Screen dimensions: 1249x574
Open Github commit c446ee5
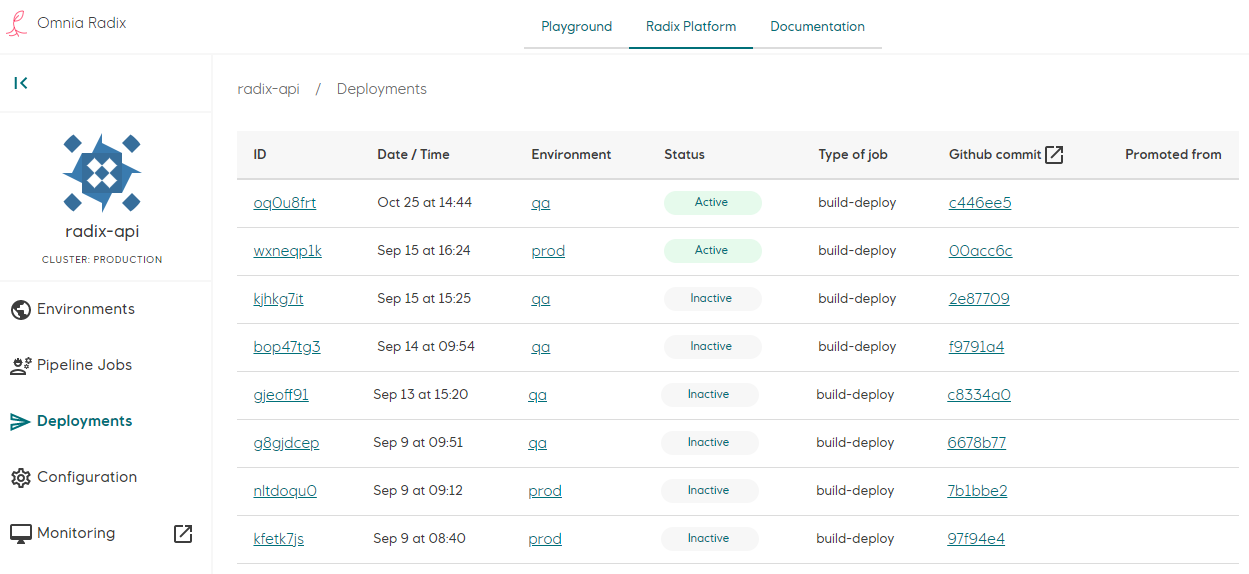click(980, 203)
